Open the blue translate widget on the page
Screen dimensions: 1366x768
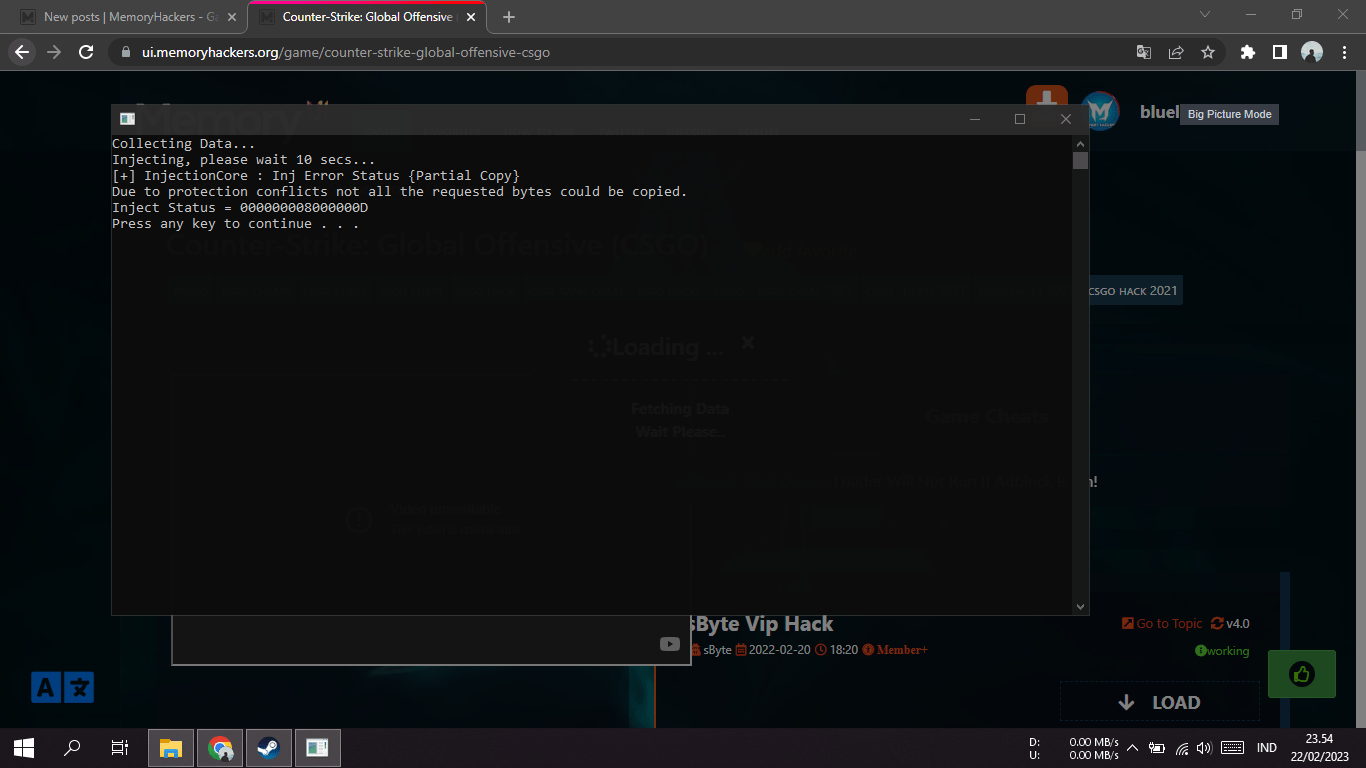pyautogui.click(x=62, y=687)
